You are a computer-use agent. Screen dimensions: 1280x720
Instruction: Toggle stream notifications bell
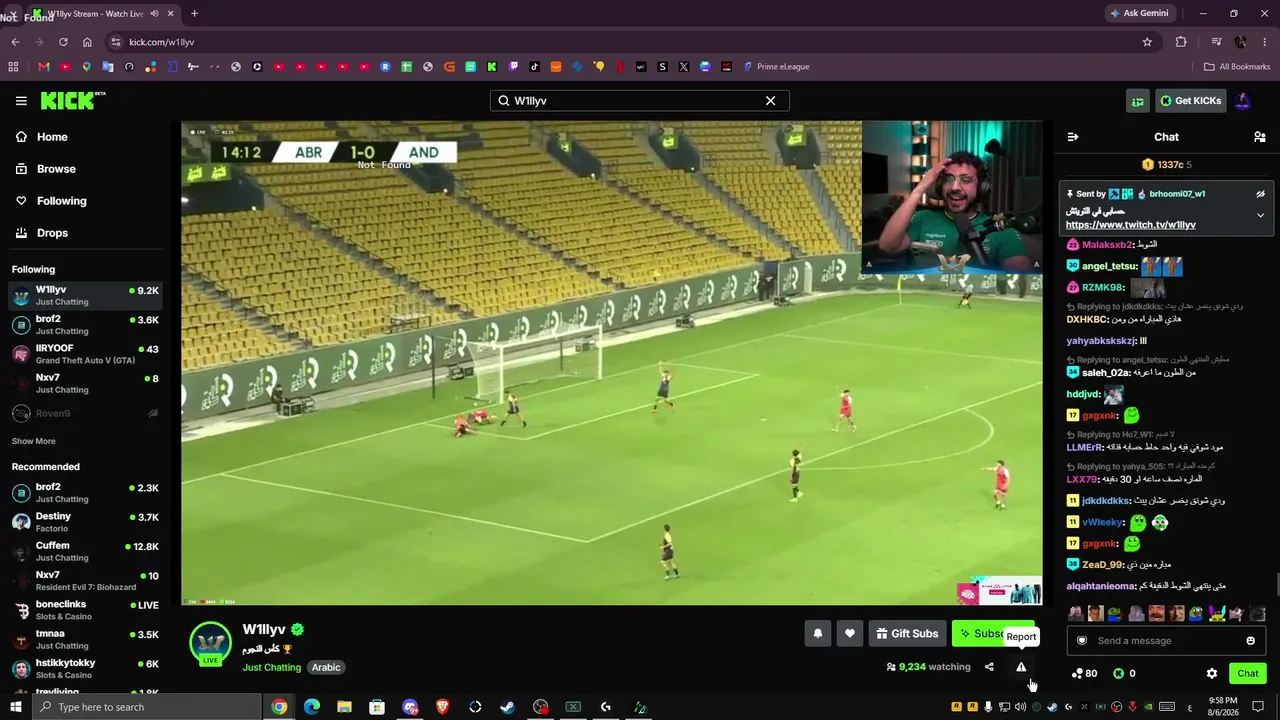click(818, 633)
